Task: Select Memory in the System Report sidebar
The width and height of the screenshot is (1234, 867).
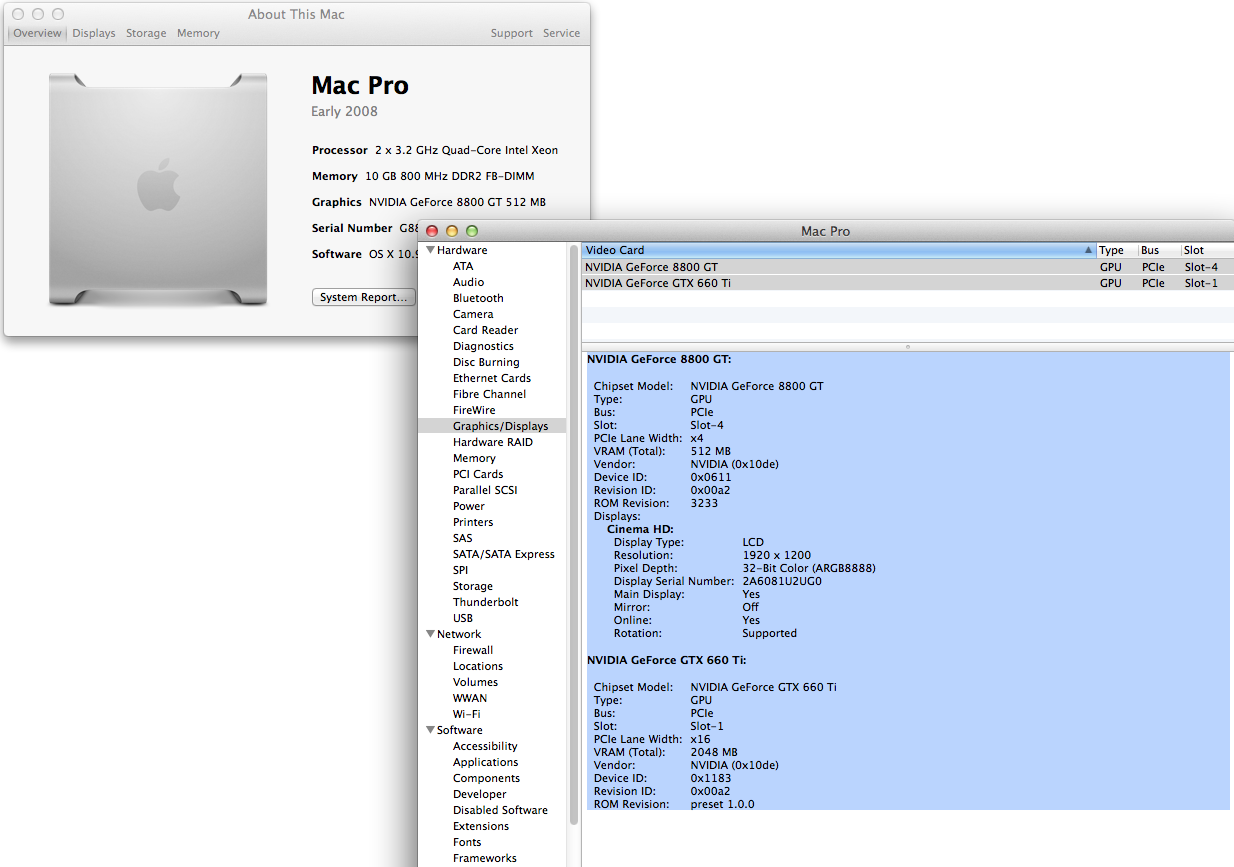Action: click(x=474, y=458)
